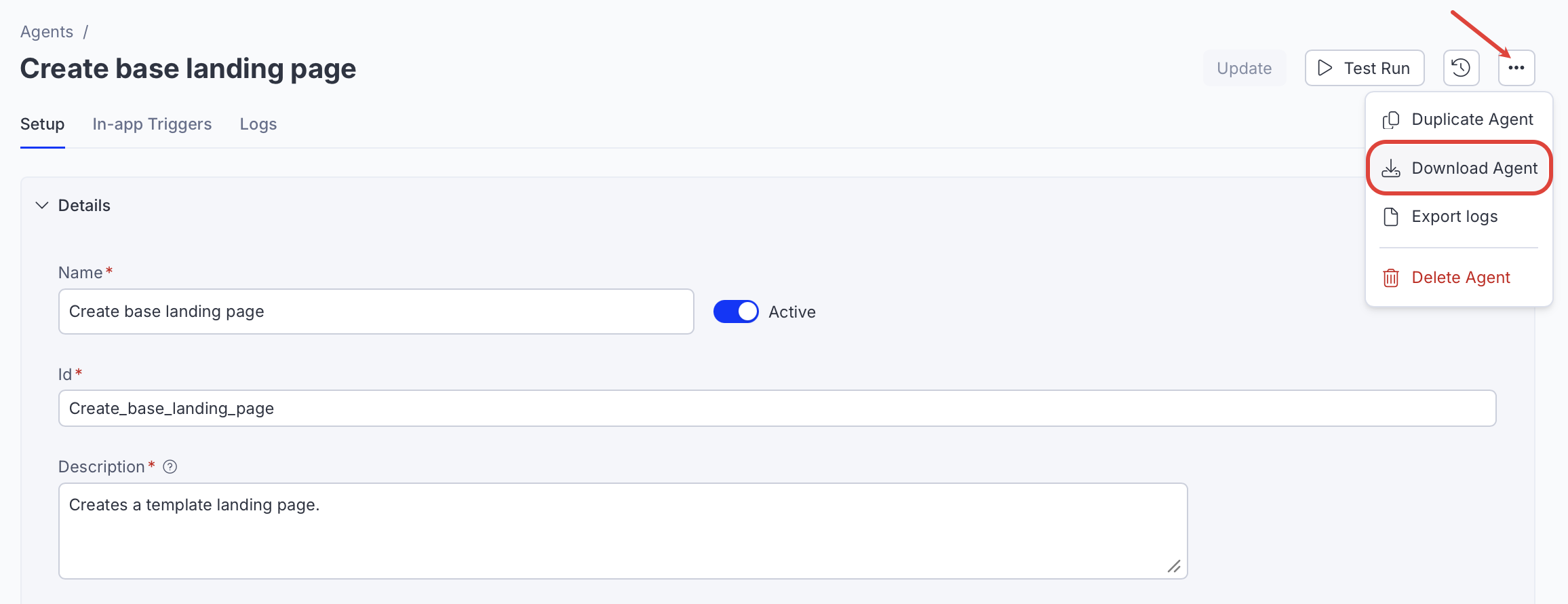Screen dimensions: 1568x604
Task: Collapse the Details section
Action: point(41,204)
